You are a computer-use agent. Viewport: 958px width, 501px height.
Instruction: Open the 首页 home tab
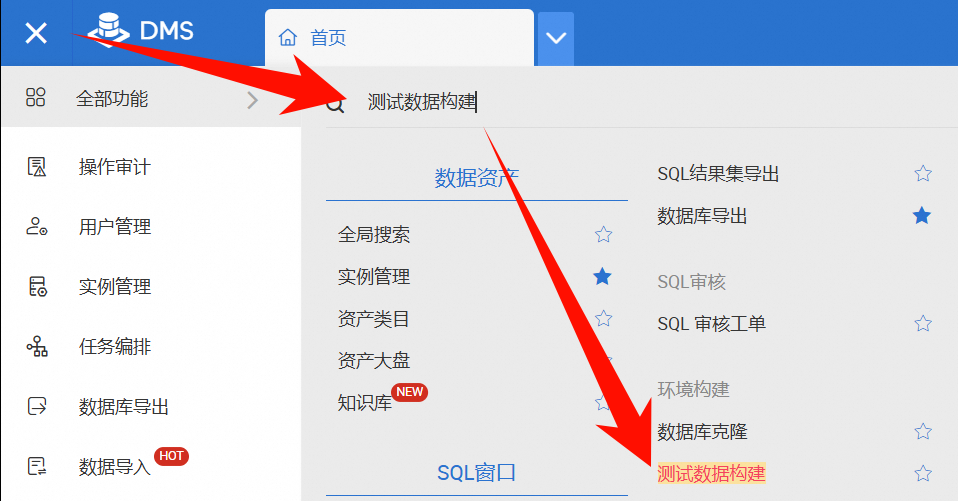tap(399, 38)
